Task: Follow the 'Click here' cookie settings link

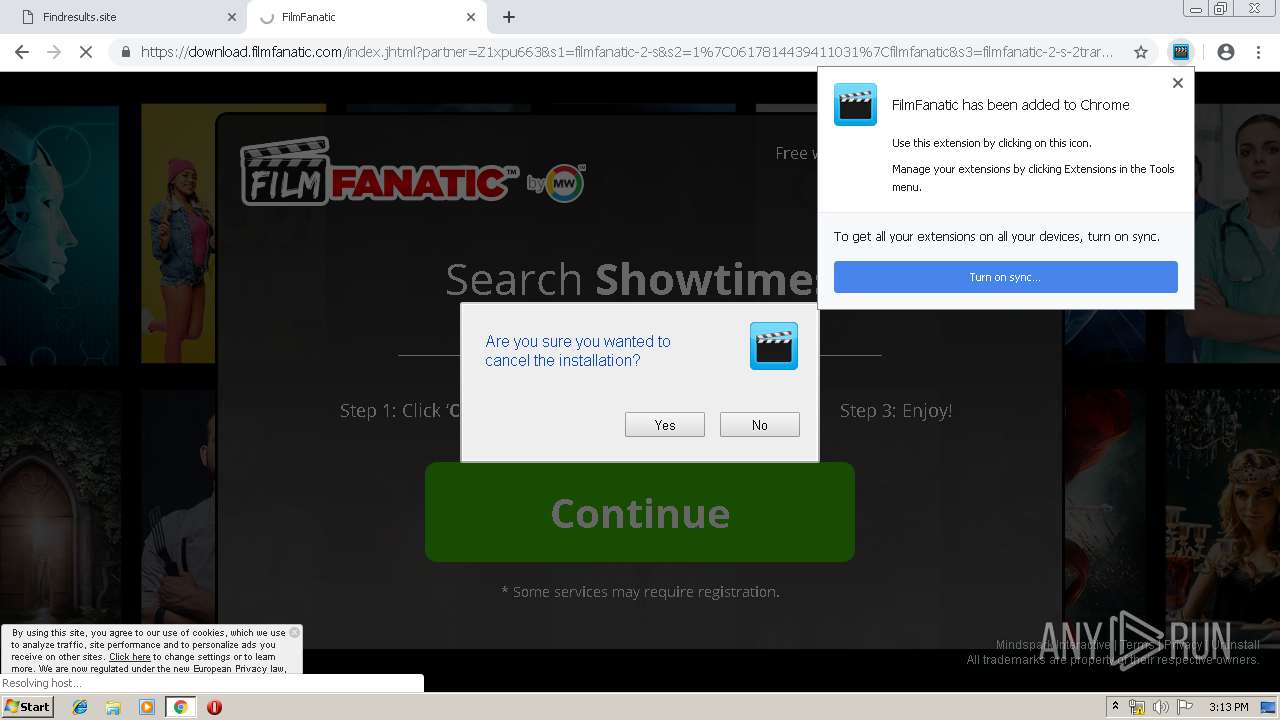Action: (130, 657)
